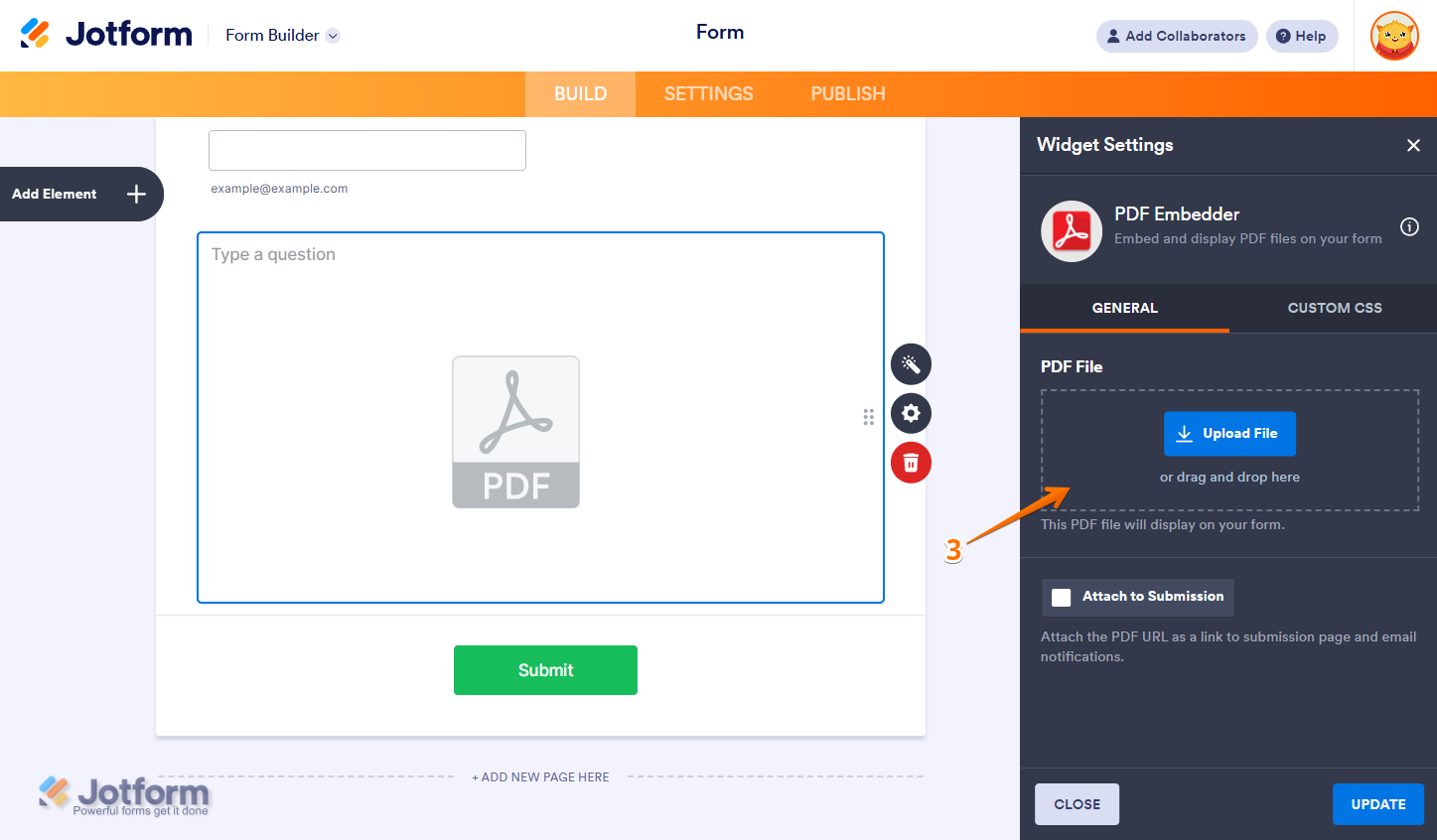Switch to the CUSTOM CSS tab
The height and width of the screenshot is (840, 1437).
(x=1334, y=308)
